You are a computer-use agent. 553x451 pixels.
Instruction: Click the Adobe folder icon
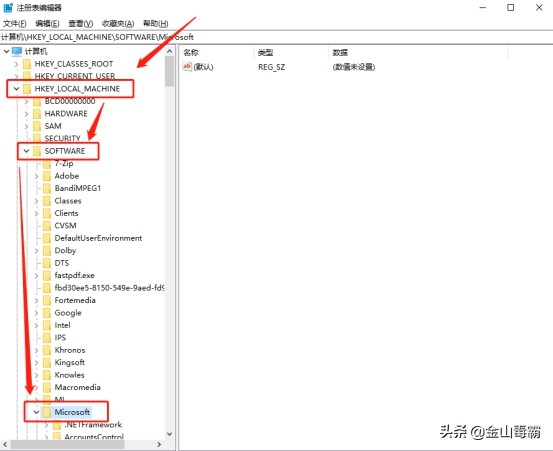click(x=47, y=176)
